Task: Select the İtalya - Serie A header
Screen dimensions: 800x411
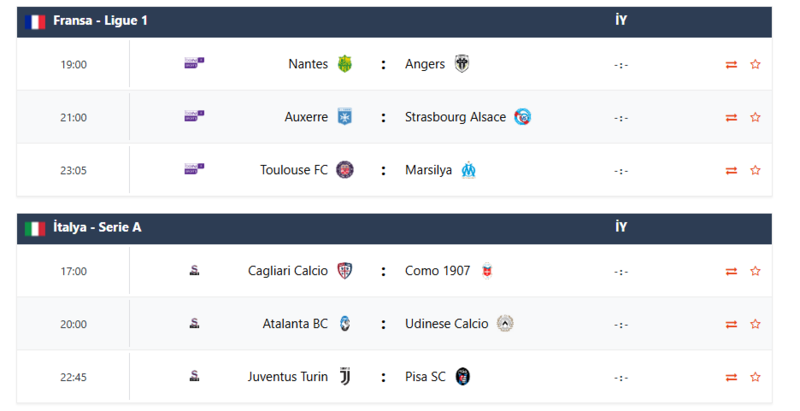Action: [x=97, y=228]
